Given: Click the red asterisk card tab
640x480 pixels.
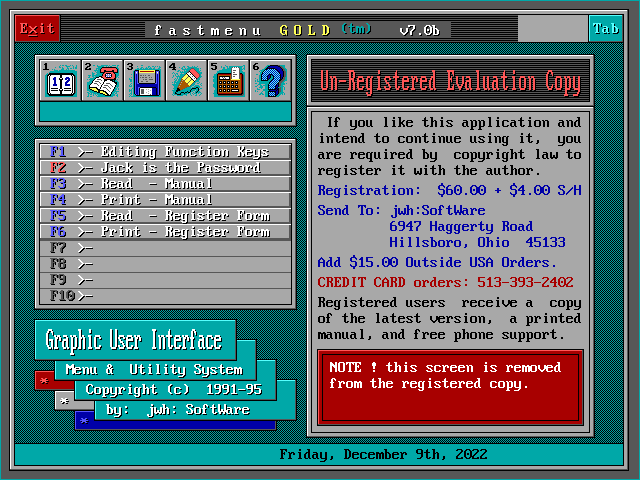Looking at the screenshot, I should point(45,380).
